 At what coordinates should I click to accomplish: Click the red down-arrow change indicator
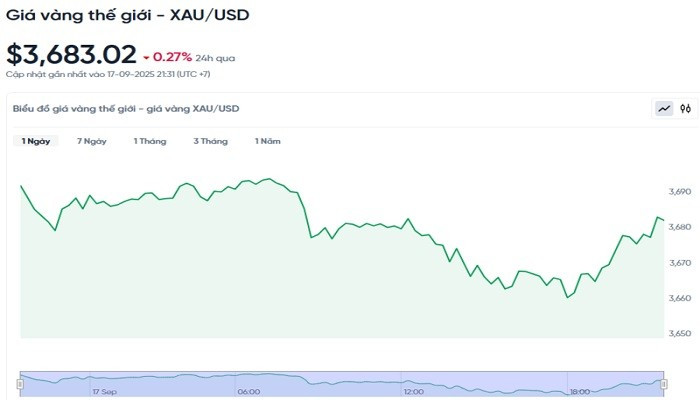click(x=148, y=58)
